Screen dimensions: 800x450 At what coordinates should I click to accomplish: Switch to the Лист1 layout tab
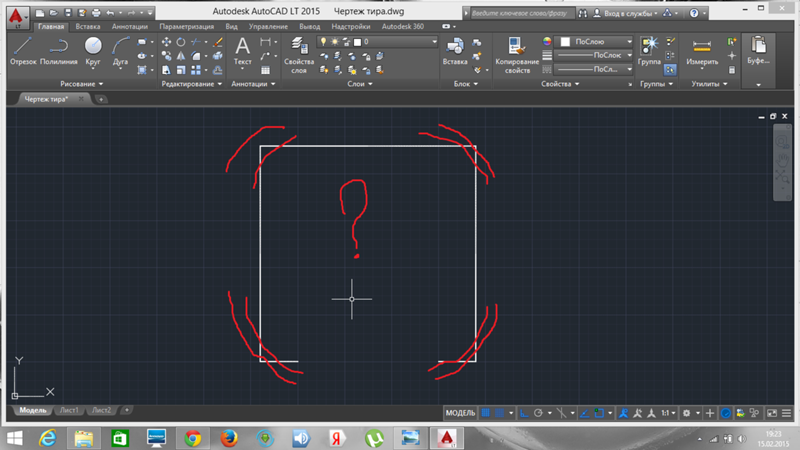click(x=69, y=410)
